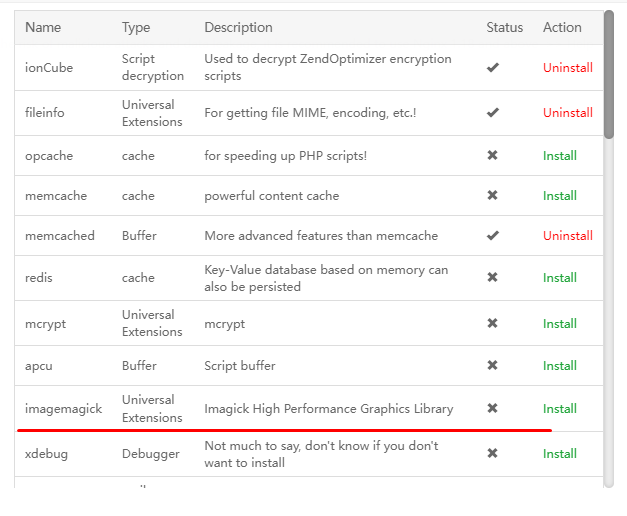Click the opcache not-installed X icon
Screen dimensions: 627x516
pyautogui.click(x=492, y=156)
